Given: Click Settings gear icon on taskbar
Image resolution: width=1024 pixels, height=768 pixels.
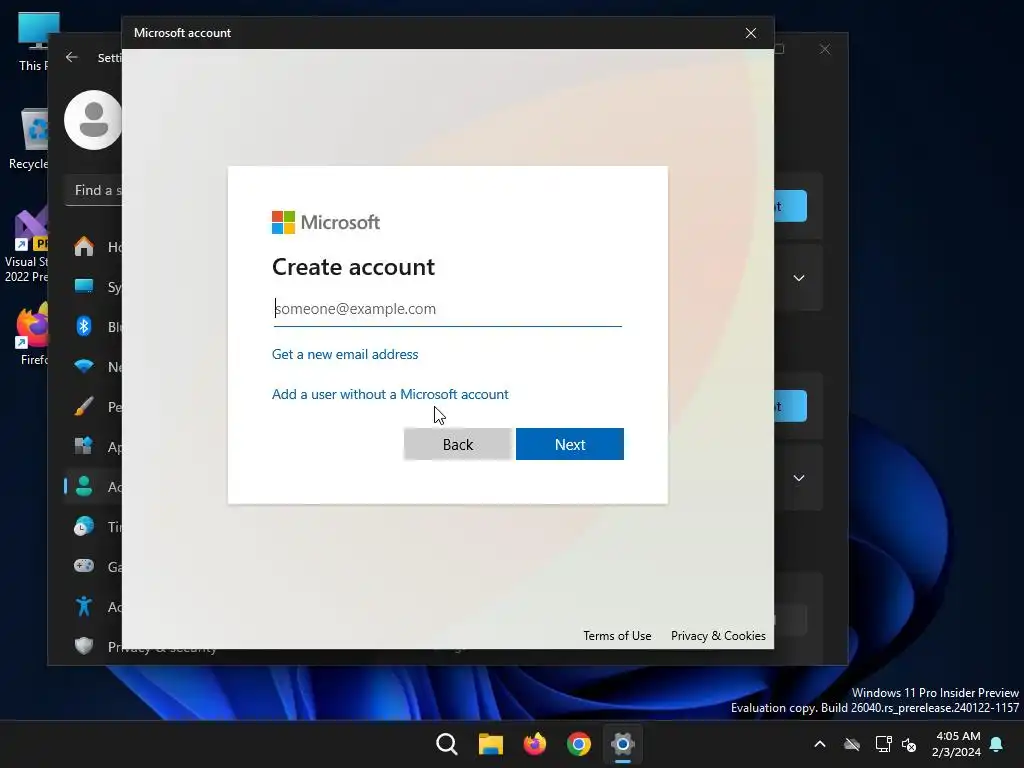Looking at the screenshot, I should [622, 744].
